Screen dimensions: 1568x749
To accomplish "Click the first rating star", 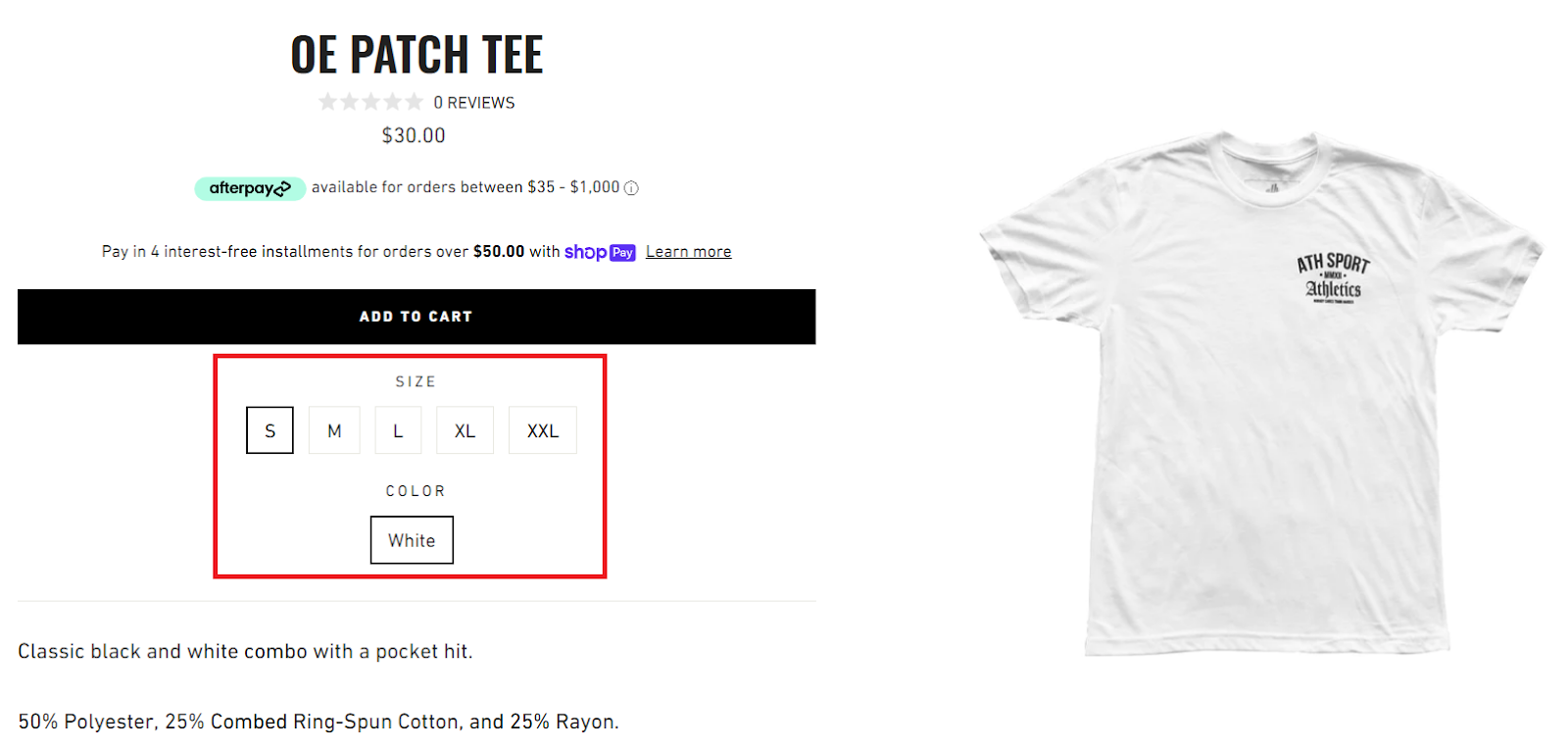I will 327,102.
